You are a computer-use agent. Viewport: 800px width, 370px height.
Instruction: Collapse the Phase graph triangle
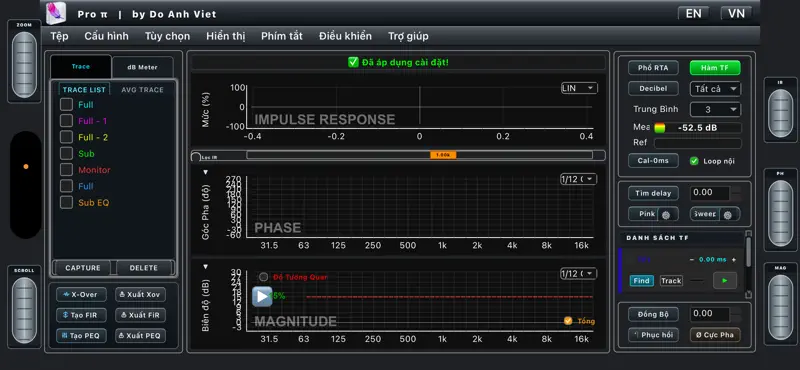point(206,172)
